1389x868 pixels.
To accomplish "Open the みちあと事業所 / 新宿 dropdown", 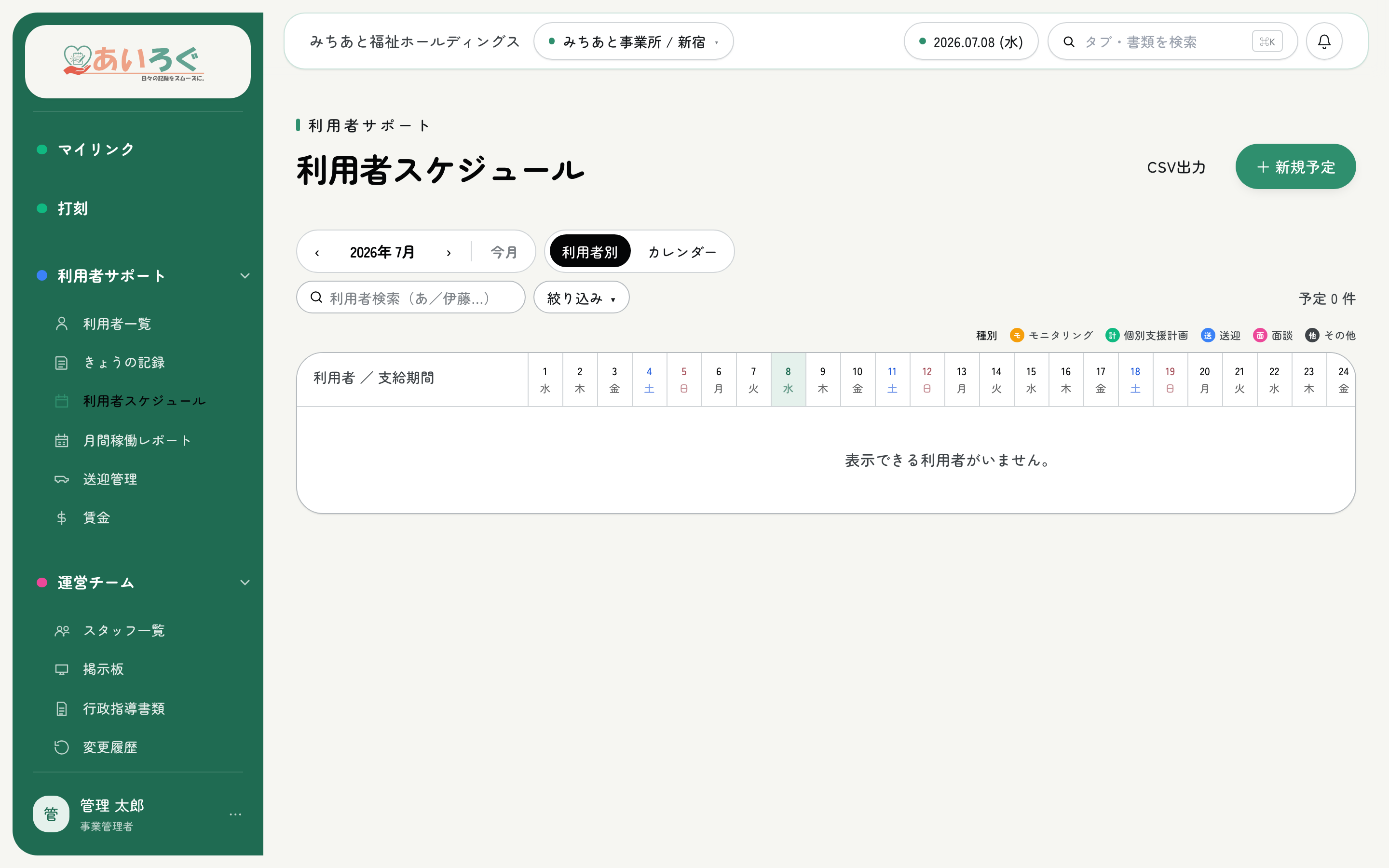I will click(x=633, y=41).
